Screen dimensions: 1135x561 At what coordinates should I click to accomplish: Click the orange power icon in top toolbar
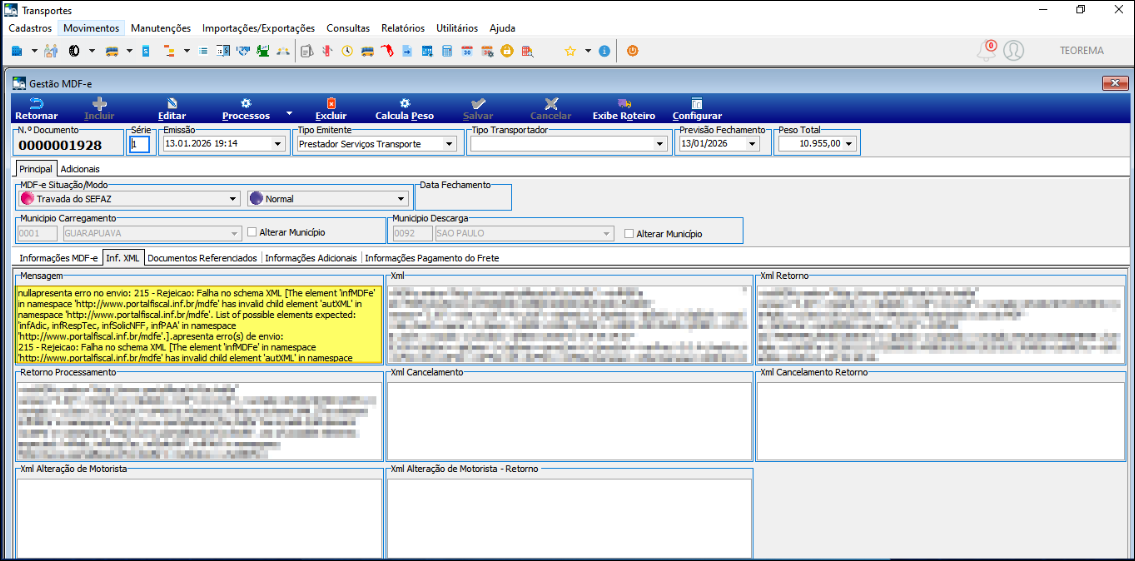click(632, 50)
